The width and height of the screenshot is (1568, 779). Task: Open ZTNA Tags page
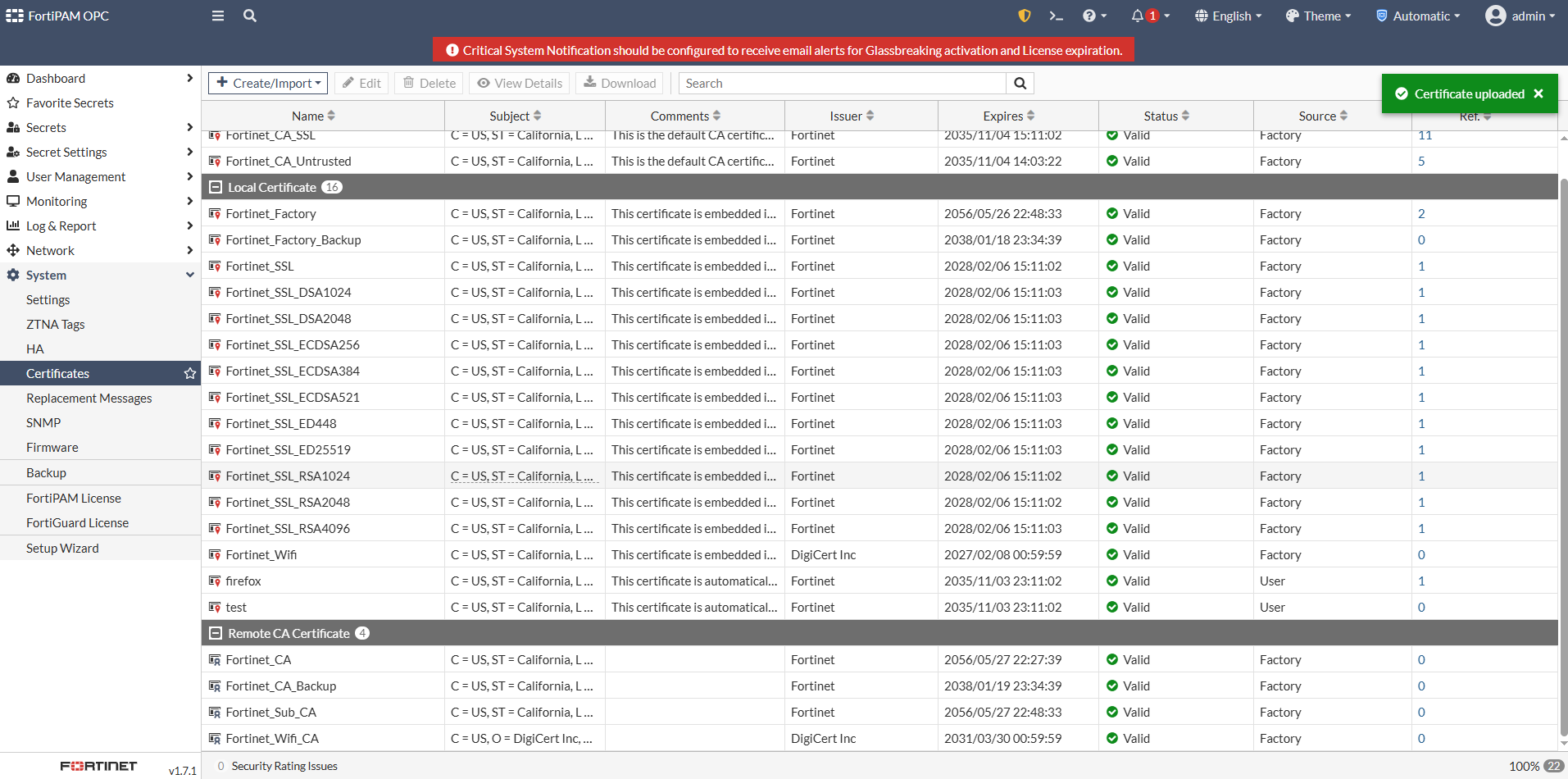point(55,324)
